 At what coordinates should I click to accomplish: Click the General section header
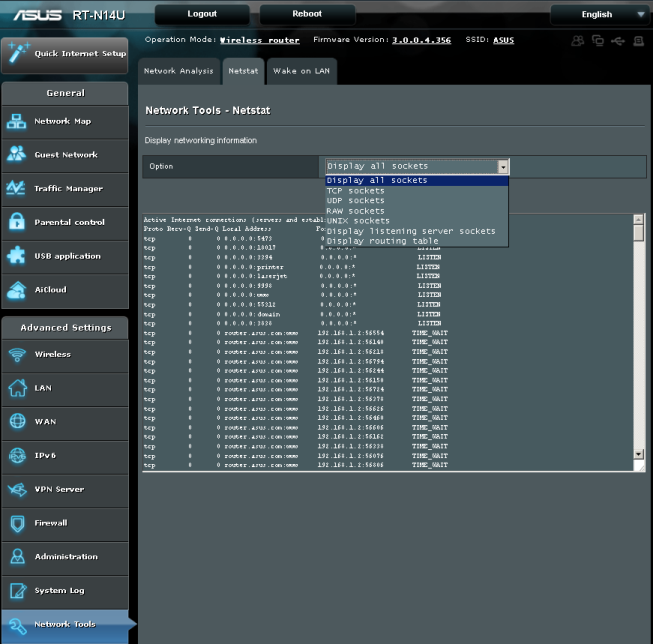click(x=65, y=93)
